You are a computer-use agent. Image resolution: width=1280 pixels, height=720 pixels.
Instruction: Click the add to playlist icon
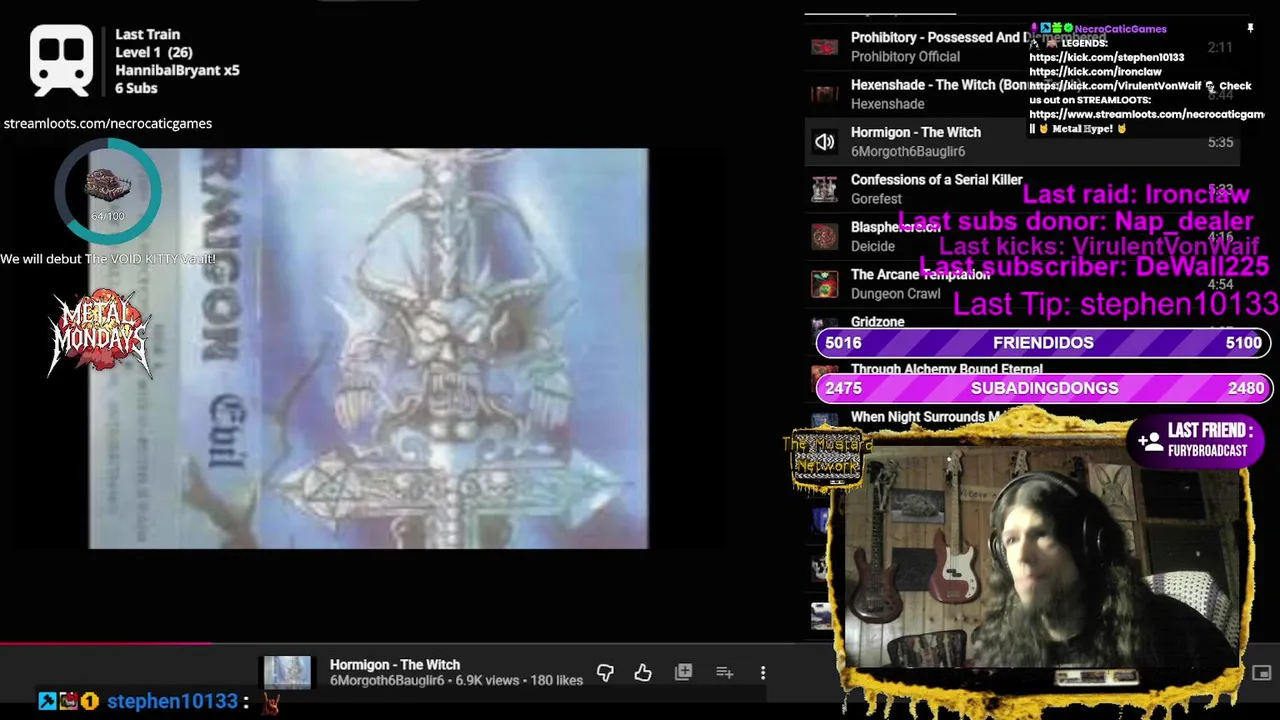[724, 673]
